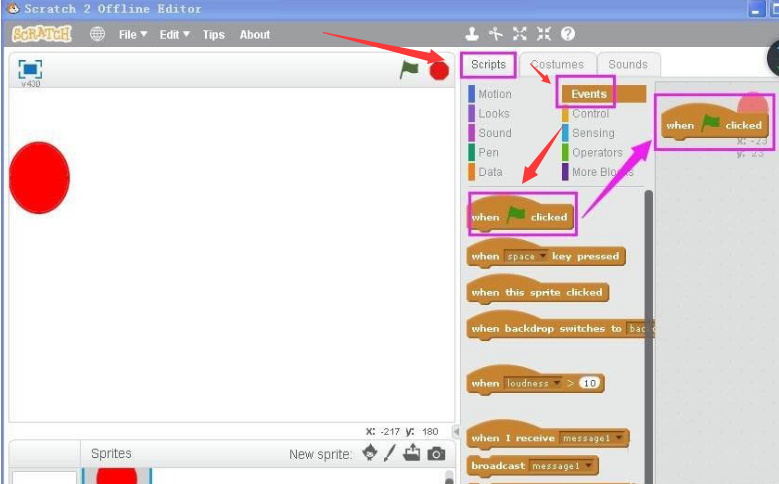Select the red sprite thumbnail in Sprites pane
This screenshot has width=779, height=484.
pyautogui.click(x=117, y=476)
